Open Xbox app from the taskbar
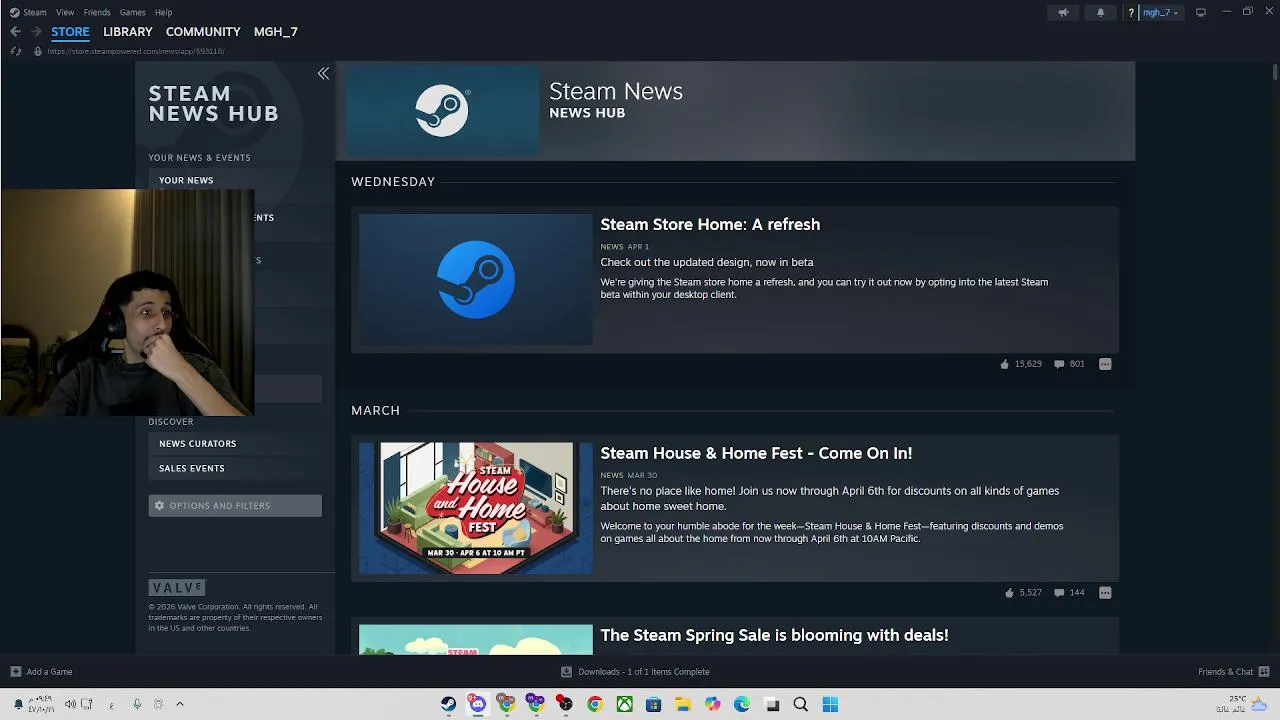Screen dimensions: 1280x720 tap(624, 704)
